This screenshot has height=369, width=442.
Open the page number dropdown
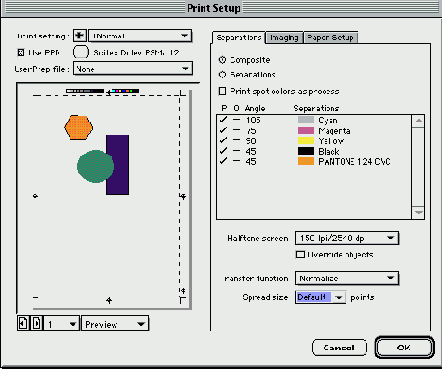click(62, 323)
